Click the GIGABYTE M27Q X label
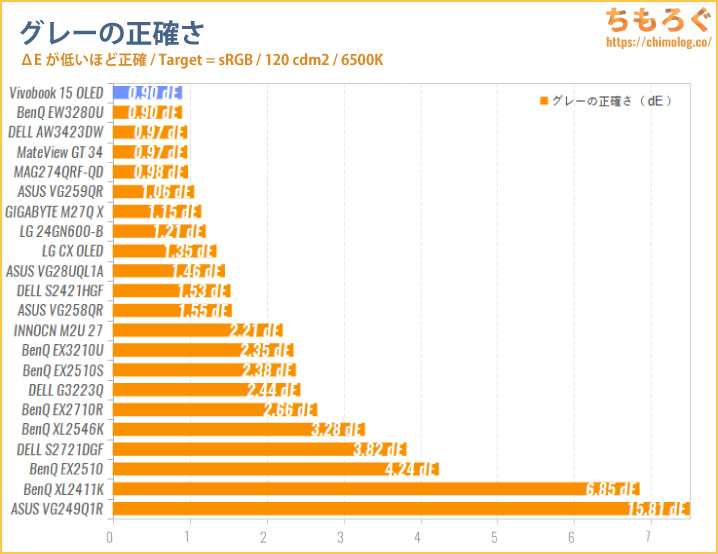 (54, 212)
